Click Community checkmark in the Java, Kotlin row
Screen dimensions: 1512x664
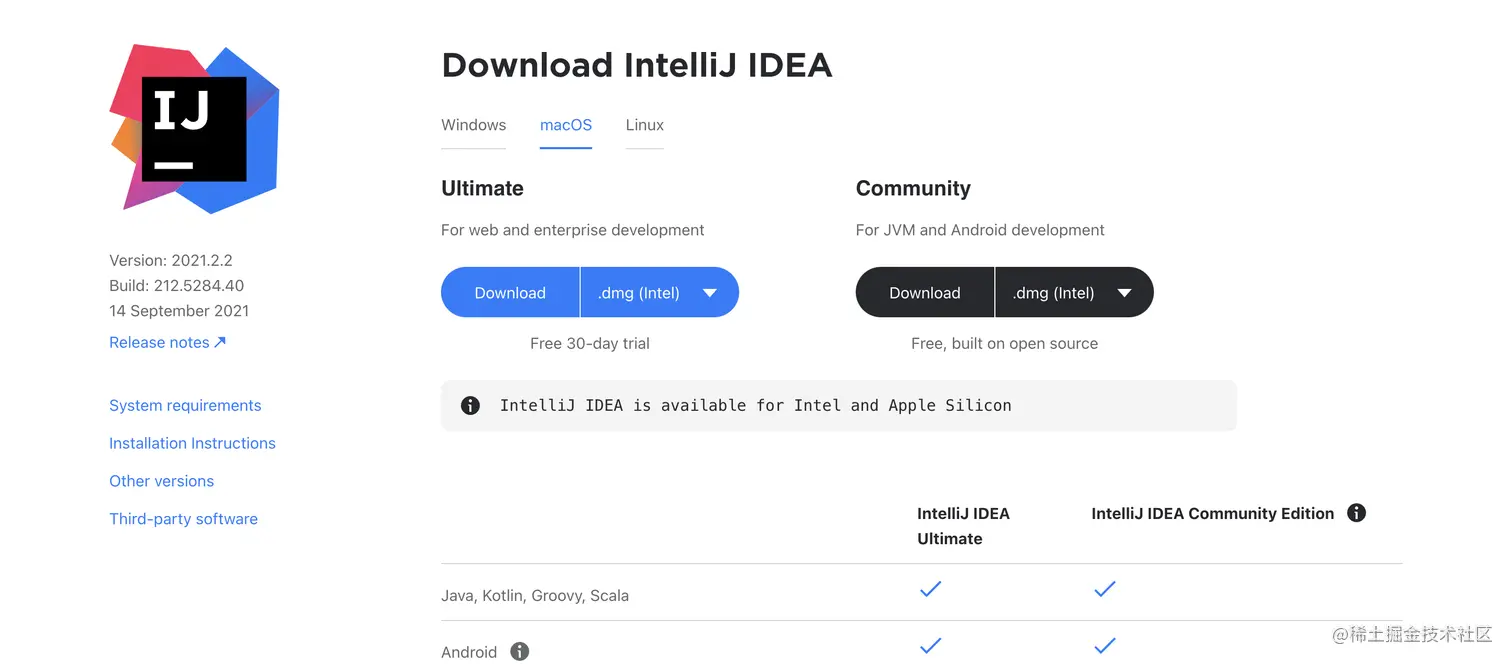coord(1104,590)
